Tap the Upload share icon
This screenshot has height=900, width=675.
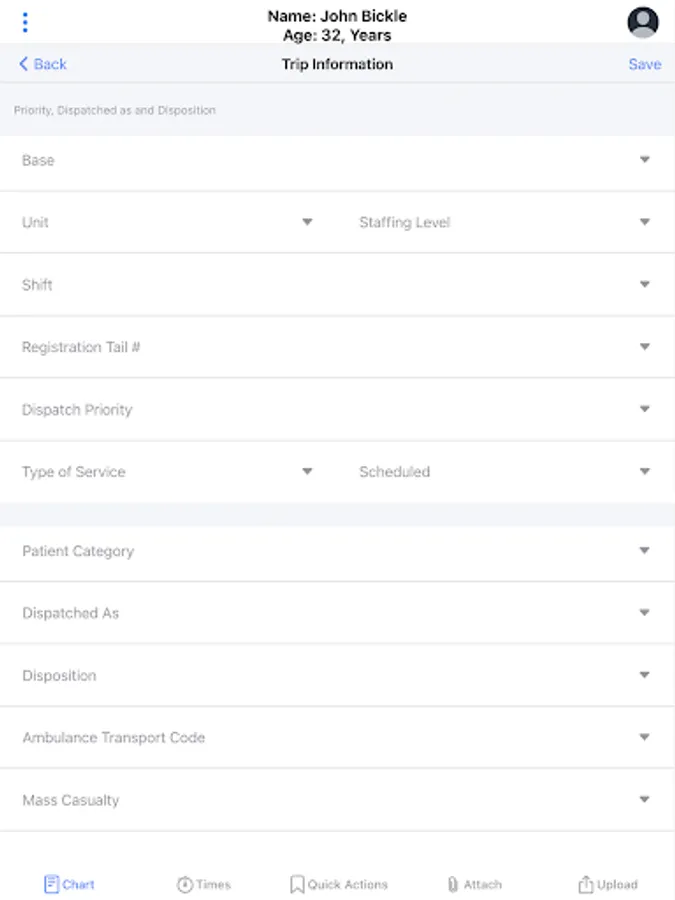point(586,884)
